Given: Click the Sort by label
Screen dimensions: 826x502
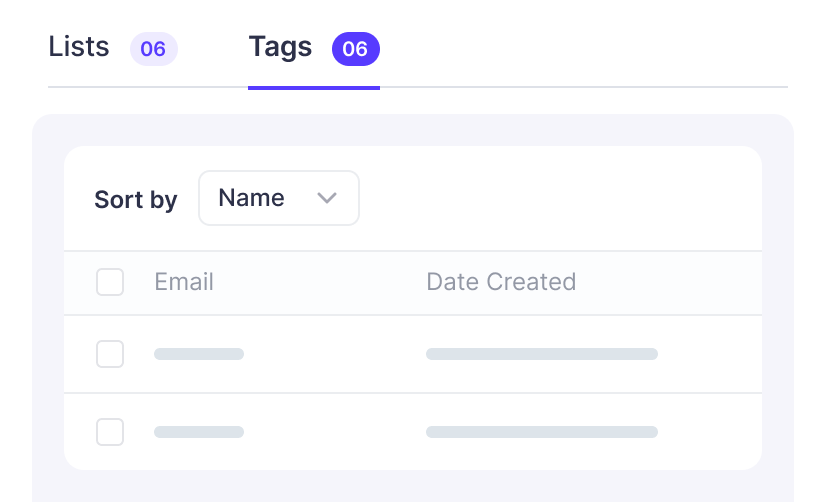Looking at the screenshot, I should (135, 200).
